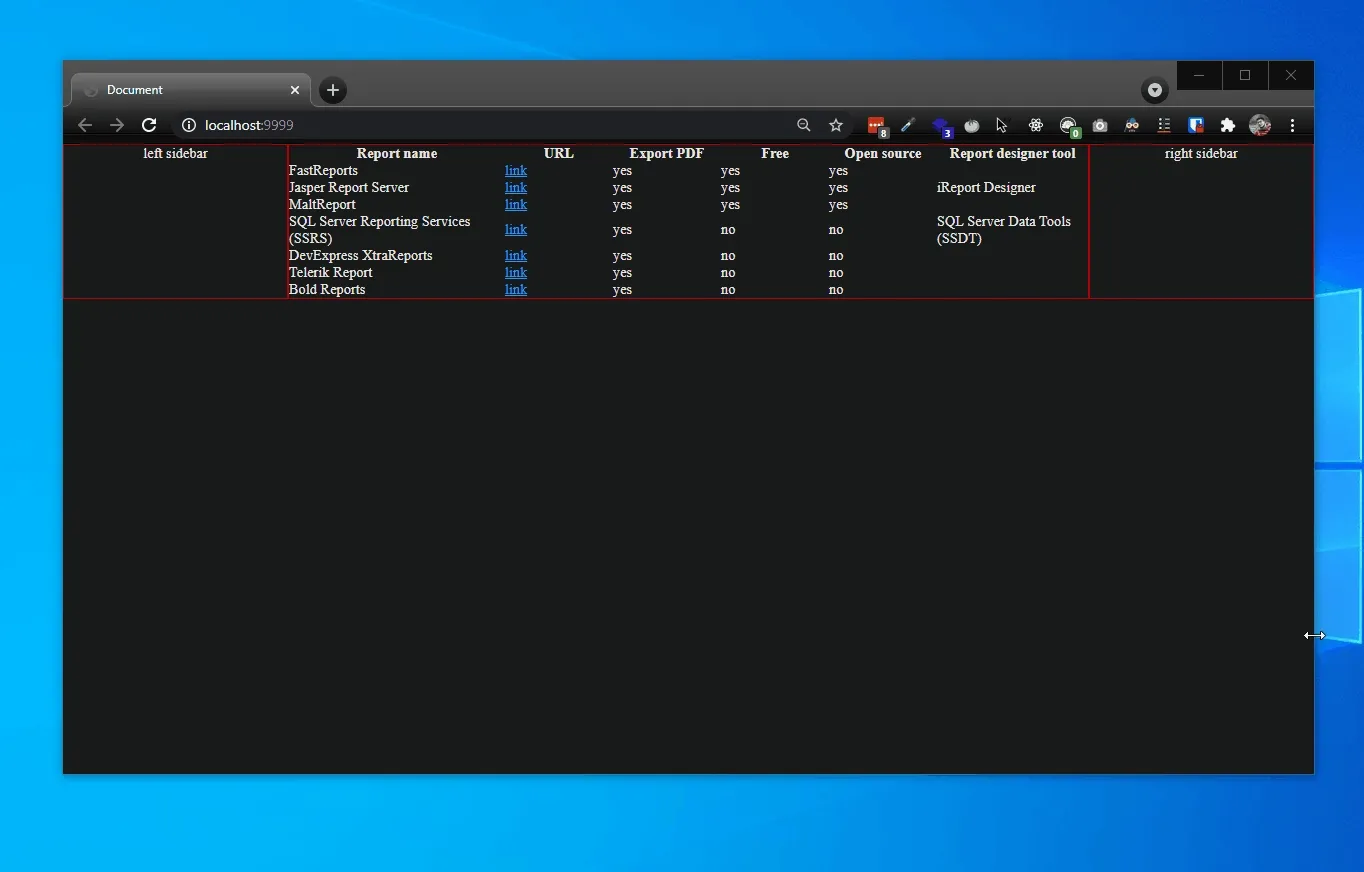Minimize the Chrome window
This screenshot has height=872, width=1364.
click(1199, 75)
